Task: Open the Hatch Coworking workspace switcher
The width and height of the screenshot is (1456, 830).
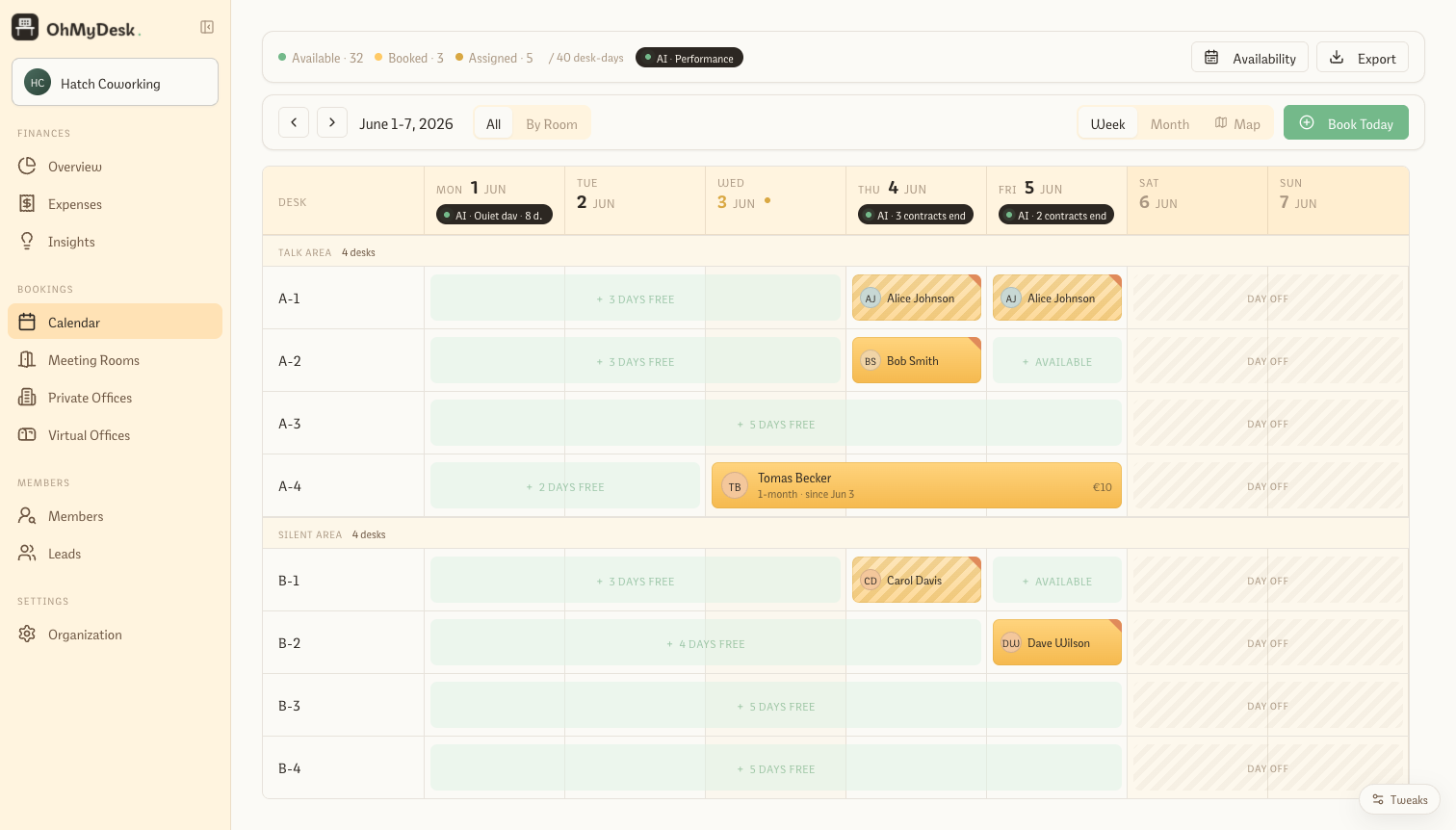Action: [x=115, y=82]
